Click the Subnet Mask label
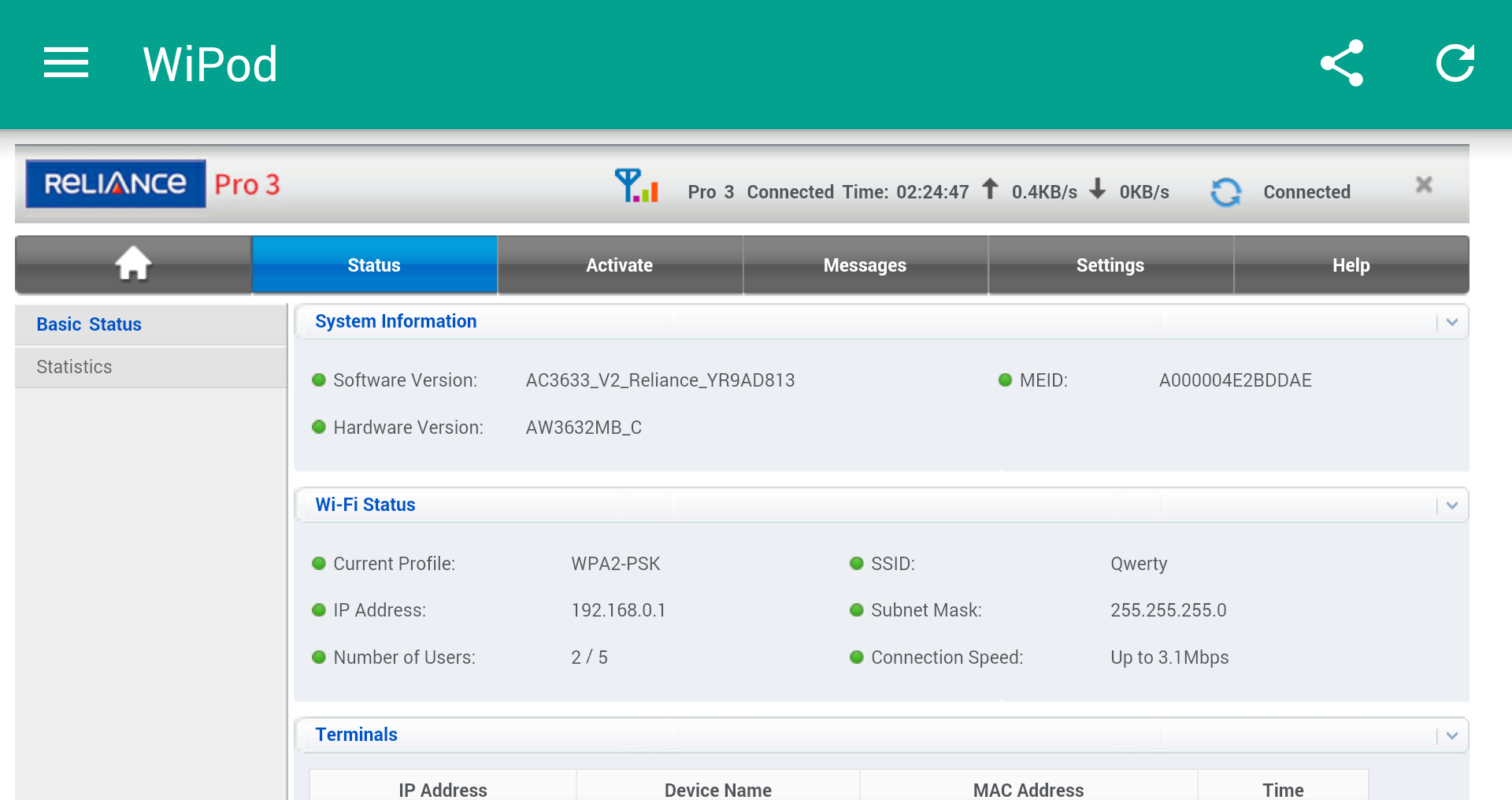This screenshot has width=1512, height=800. [x=926, y=610]
